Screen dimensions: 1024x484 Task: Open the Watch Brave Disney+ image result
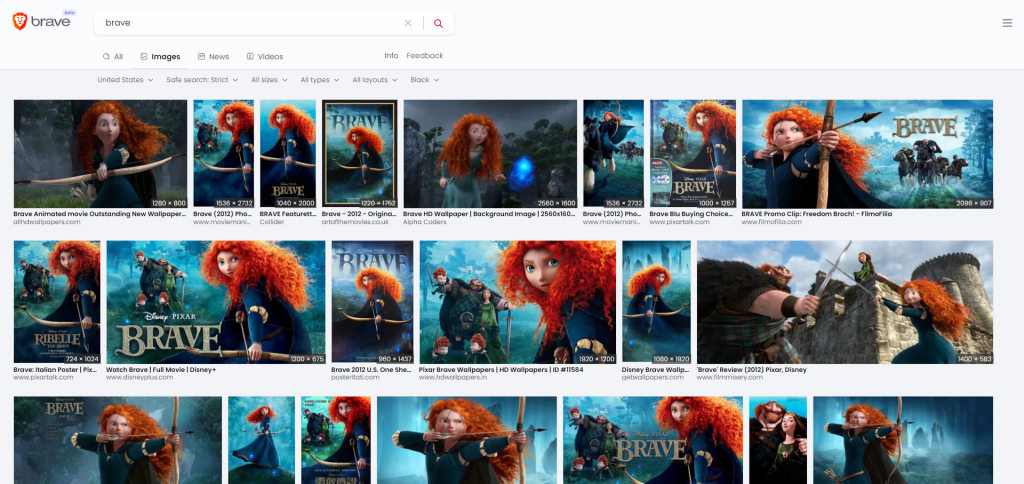point(215,302)
